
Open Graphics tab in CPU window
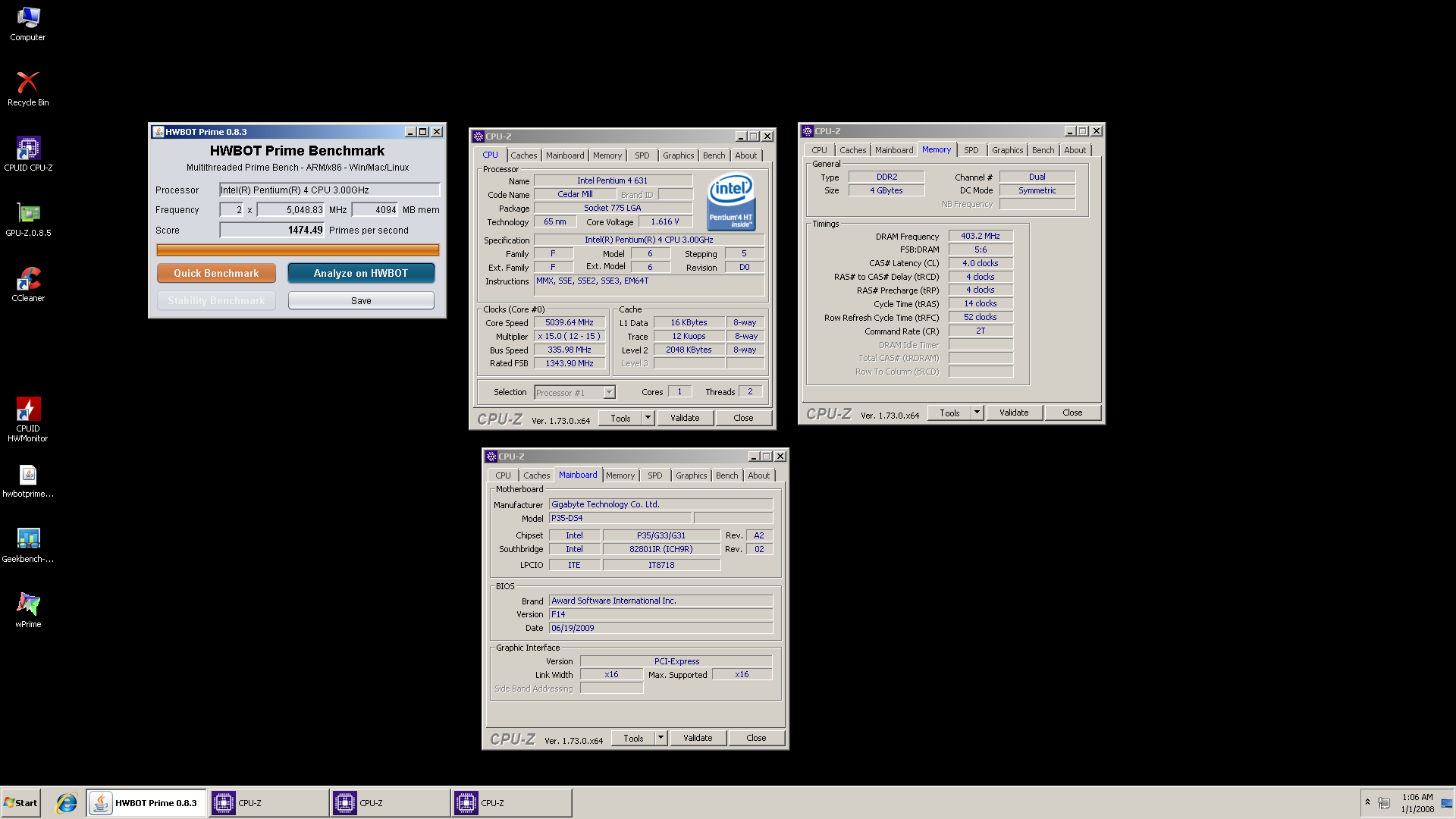click(678, 155)
